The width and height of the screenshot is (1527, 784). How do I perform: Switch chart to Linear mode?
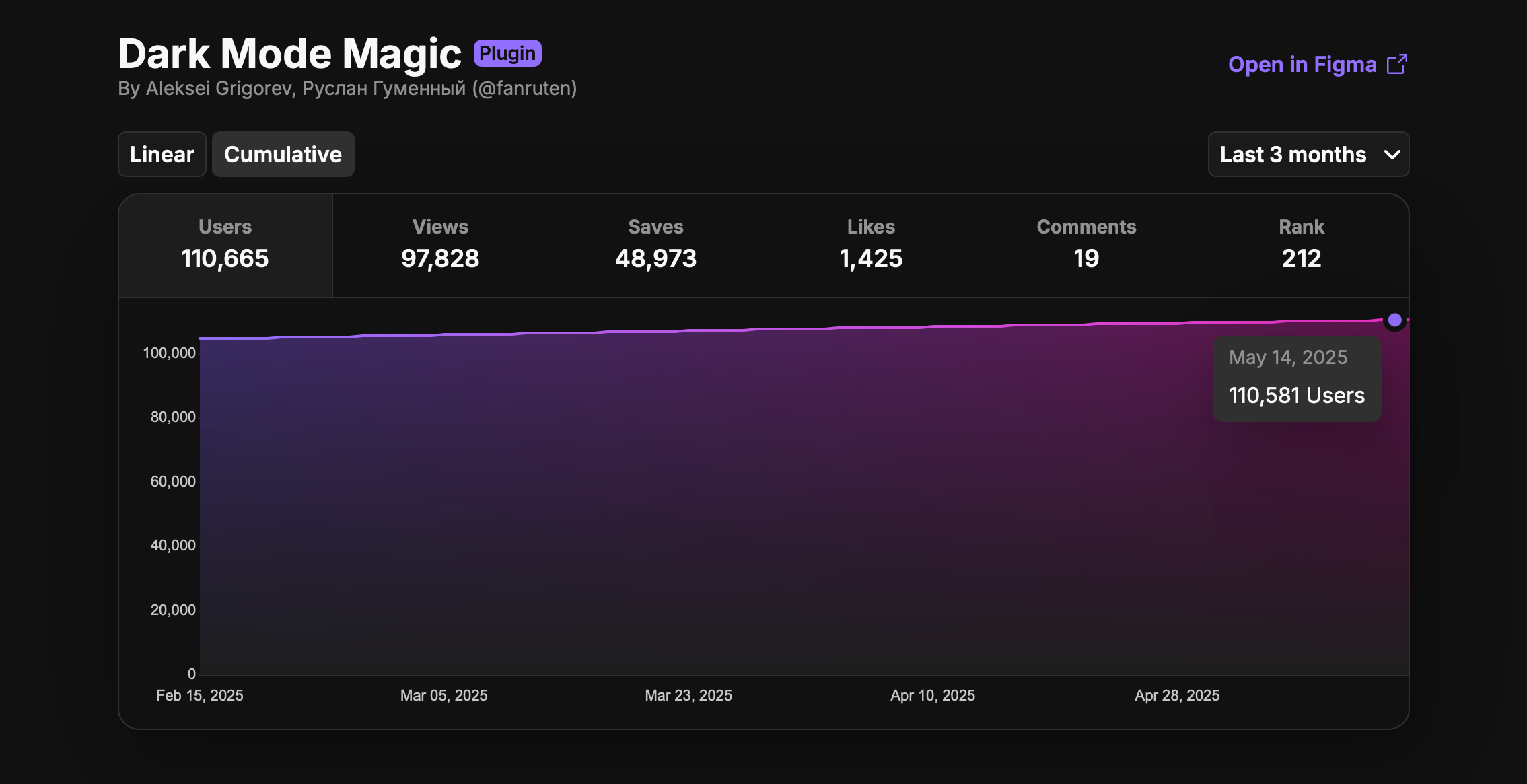162,154
